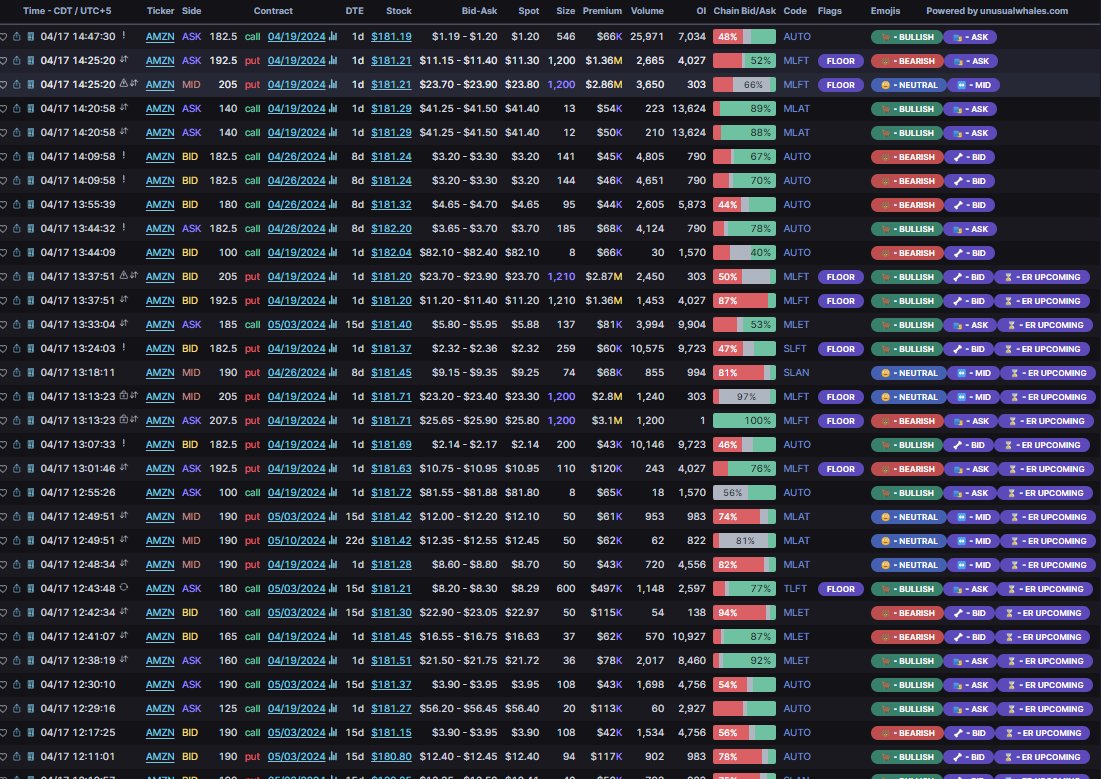This screenshot has width=1101, height=779.
Task: Favorite the 12:30:10 trade with heart
Action: coord(4,684)
